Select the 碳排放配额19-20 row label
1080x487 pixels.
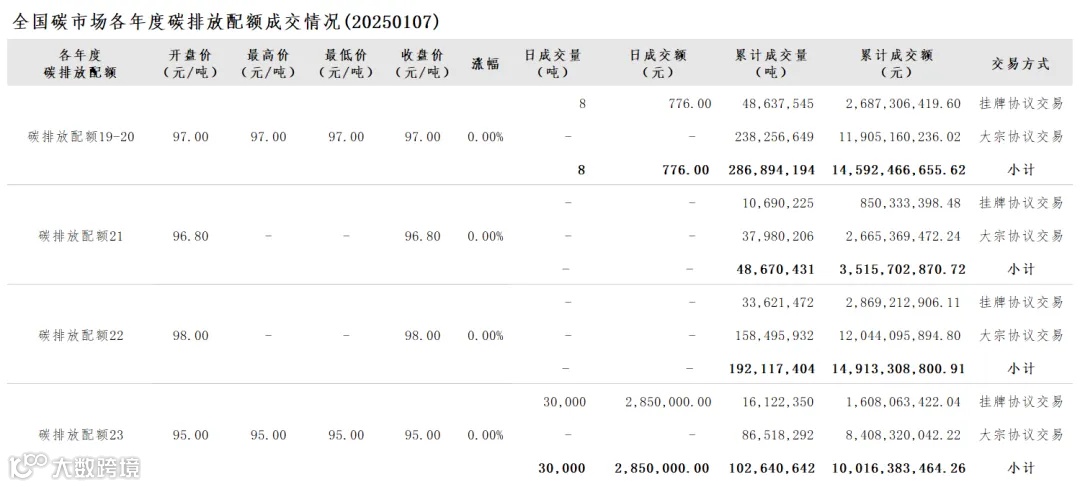click(81, 136)
